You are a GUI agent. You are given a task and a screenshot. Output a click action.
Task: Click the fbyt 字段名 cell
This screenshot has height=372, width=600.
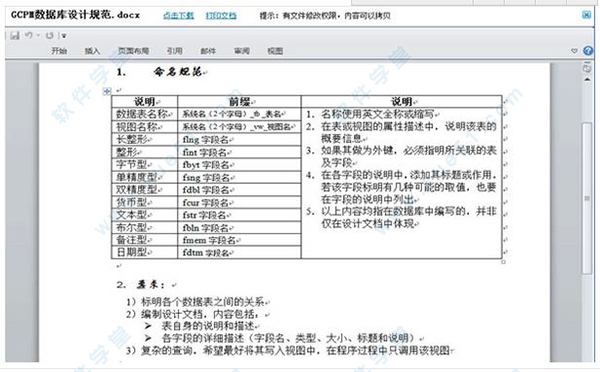[x=240, y=165]
